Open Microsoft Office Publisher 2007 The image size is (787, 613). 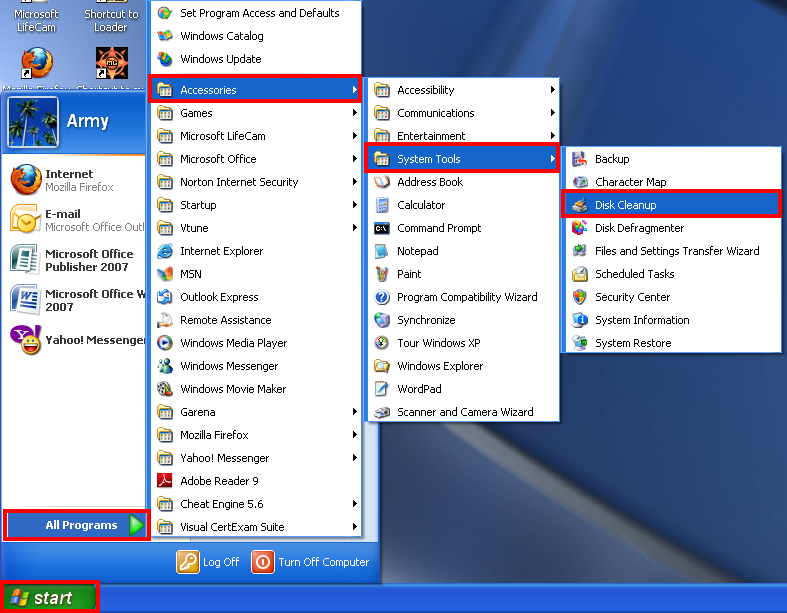pyautogui.click(x=75, y=260)
